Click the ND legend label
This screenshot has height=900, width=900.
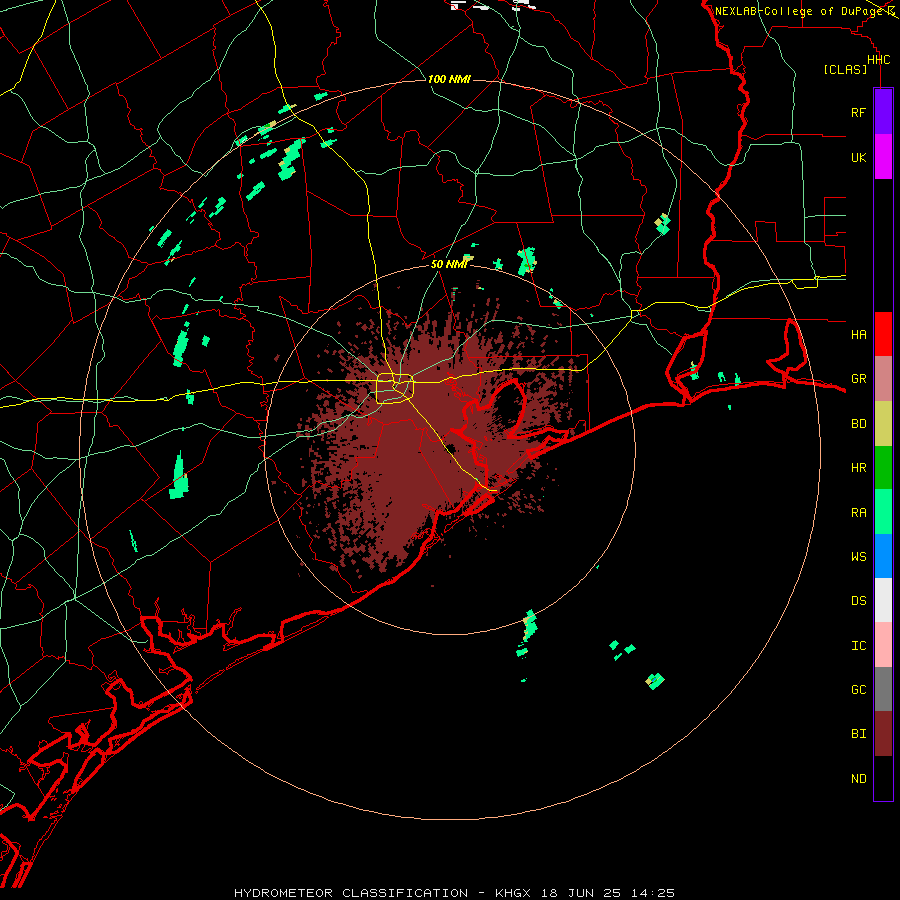858,779
